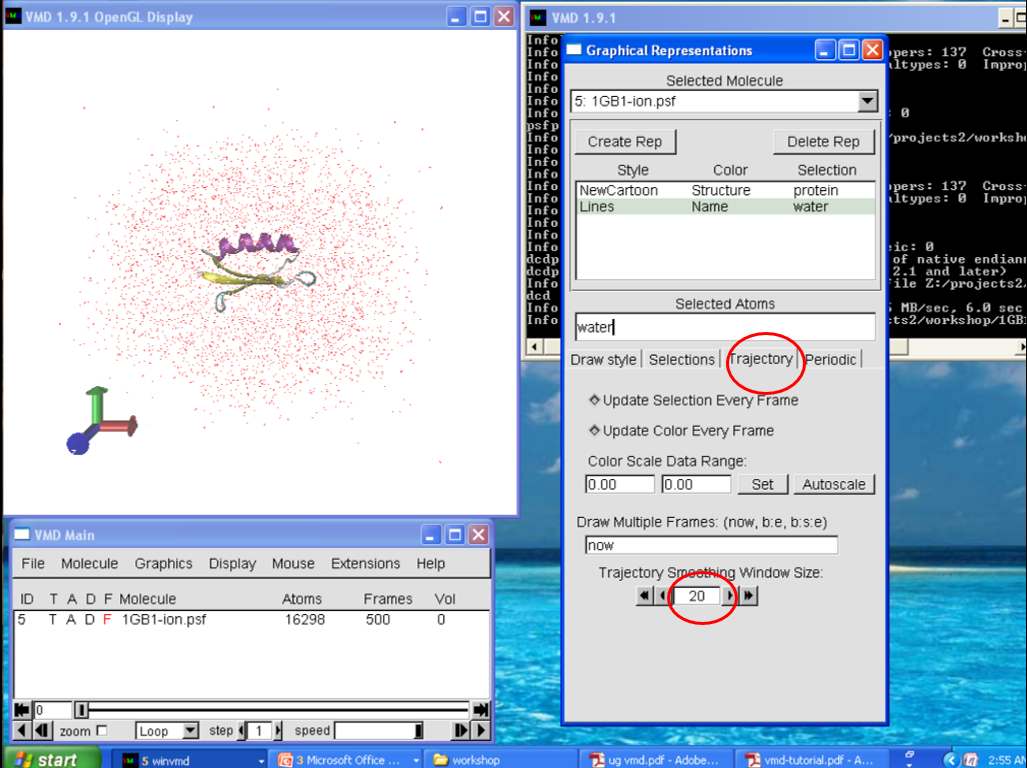Toggle Fixed flag F for molecule 5
The image size is (1027, 768).
pyautogui.click(x=107, y=619)
